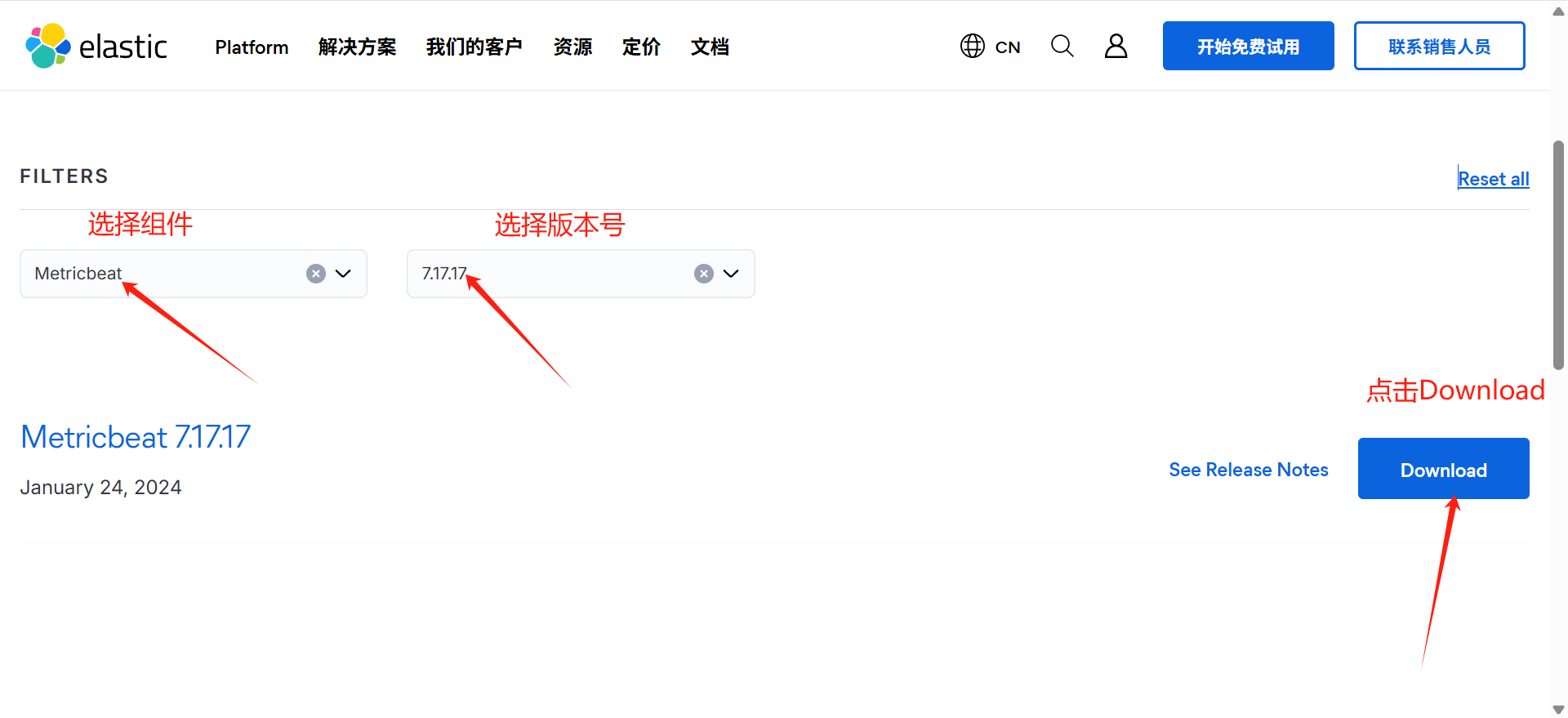1568x718 pixels.
Task: Open the 解决方案 menu
Action: click(357, 47)
